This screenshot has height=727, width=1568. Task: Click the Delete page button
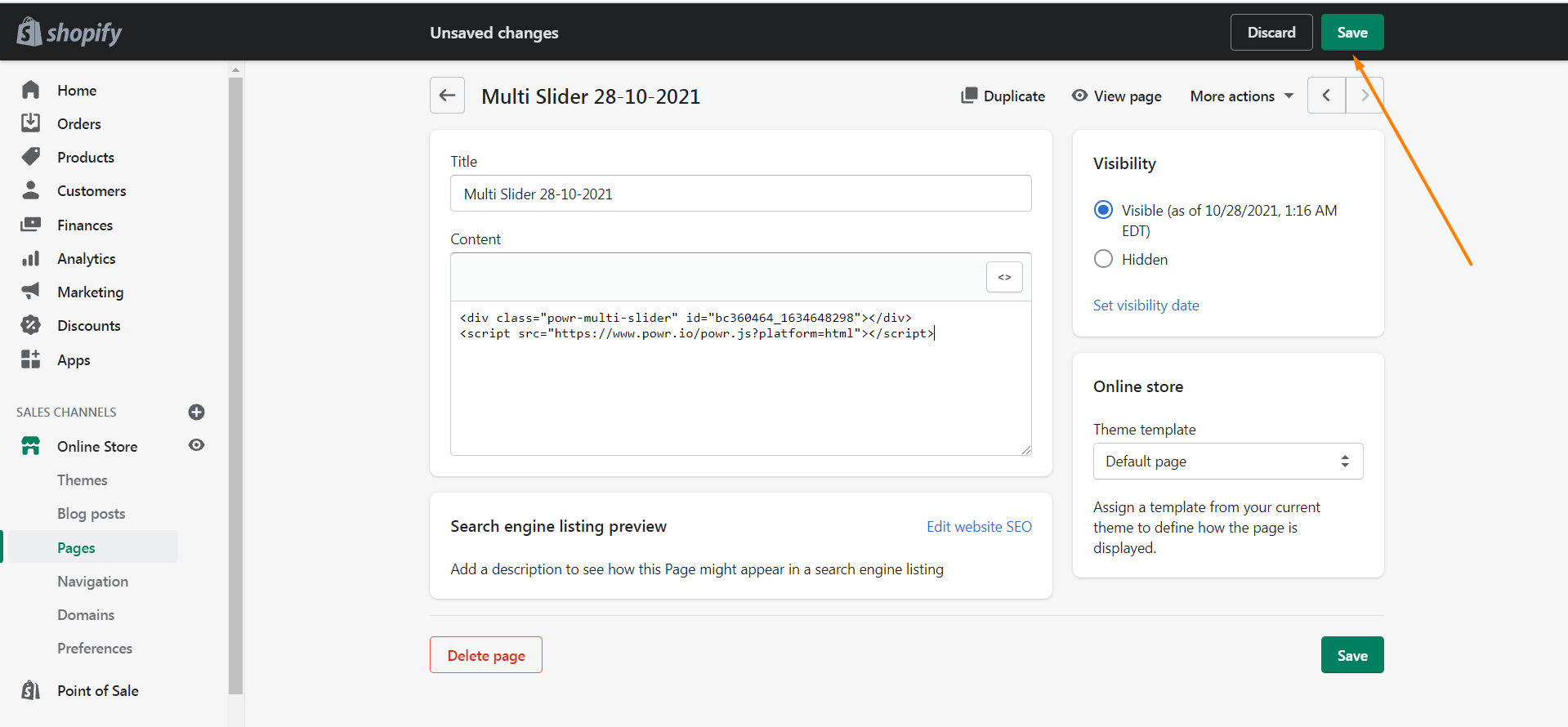pyautogui.click(x=486, y=655)
